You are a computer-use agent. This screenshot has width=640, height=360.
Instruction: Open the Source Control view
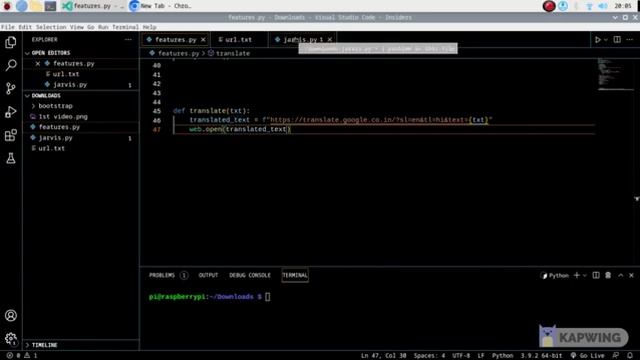tap(11, 89)
